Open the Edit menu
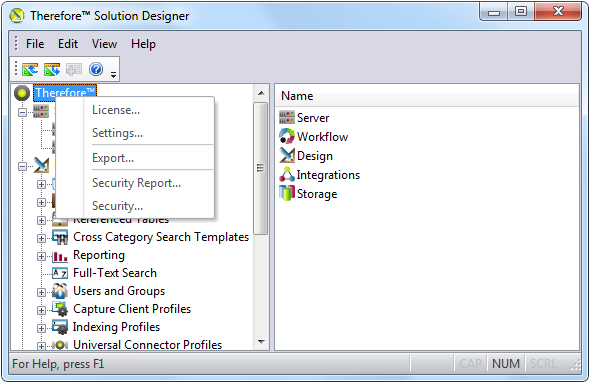 pos(68,44)
